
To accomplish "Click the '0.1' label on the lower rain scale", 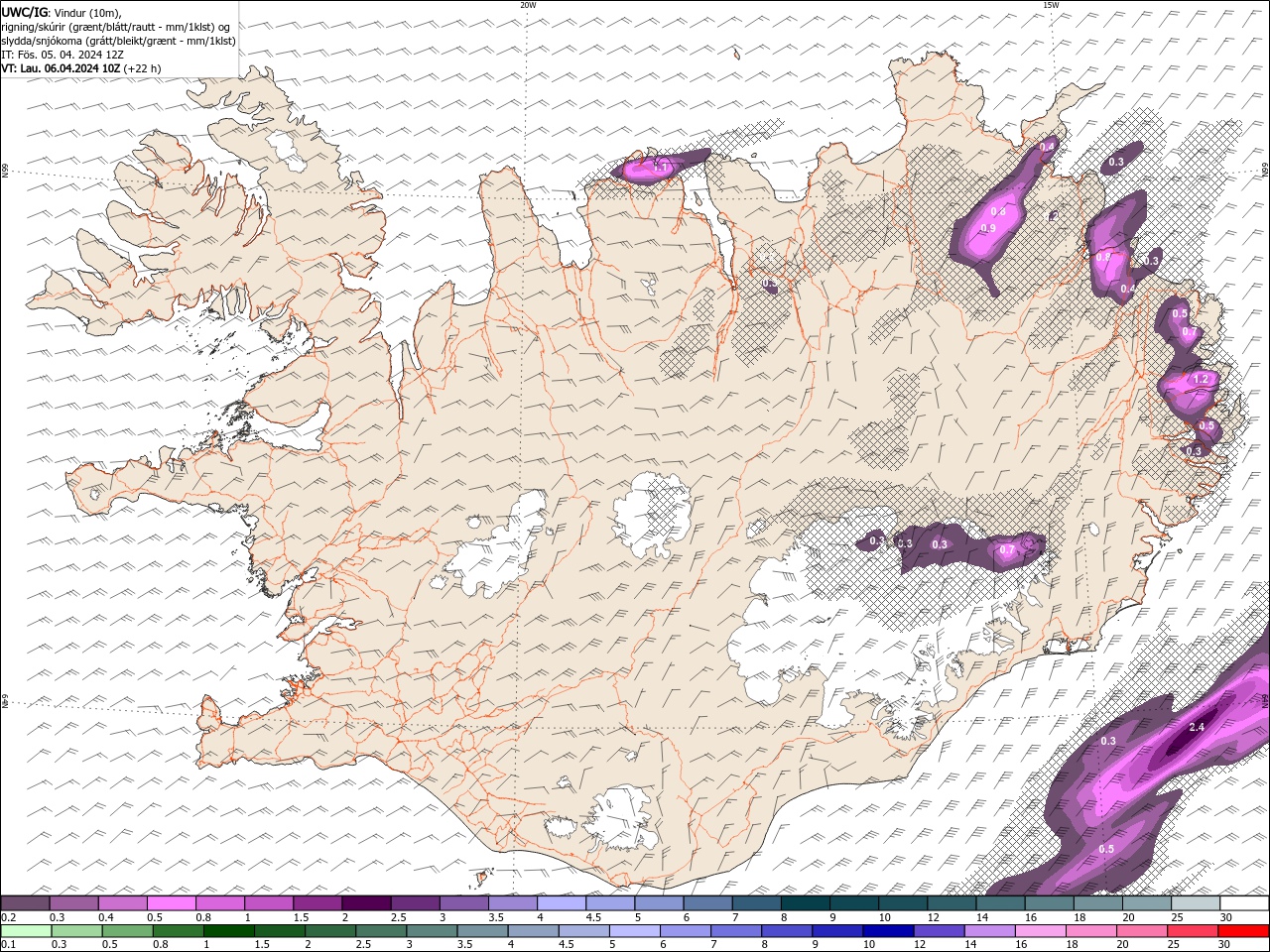I will click(9, 944).
